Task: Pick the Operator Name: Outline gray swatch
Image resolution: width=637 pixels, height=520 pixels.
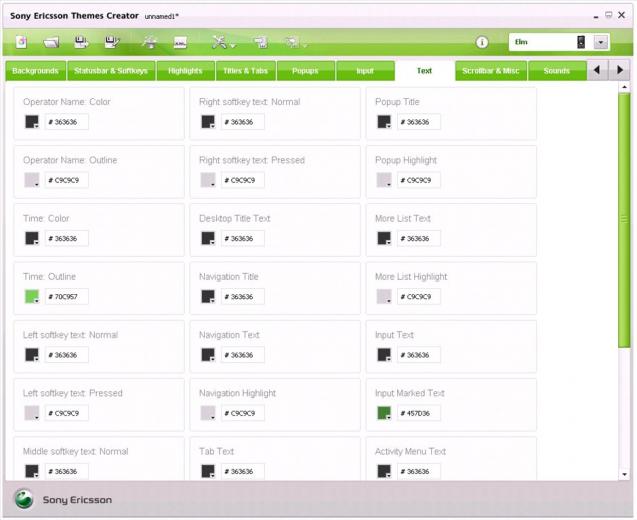Action: (x=32, y=180)
